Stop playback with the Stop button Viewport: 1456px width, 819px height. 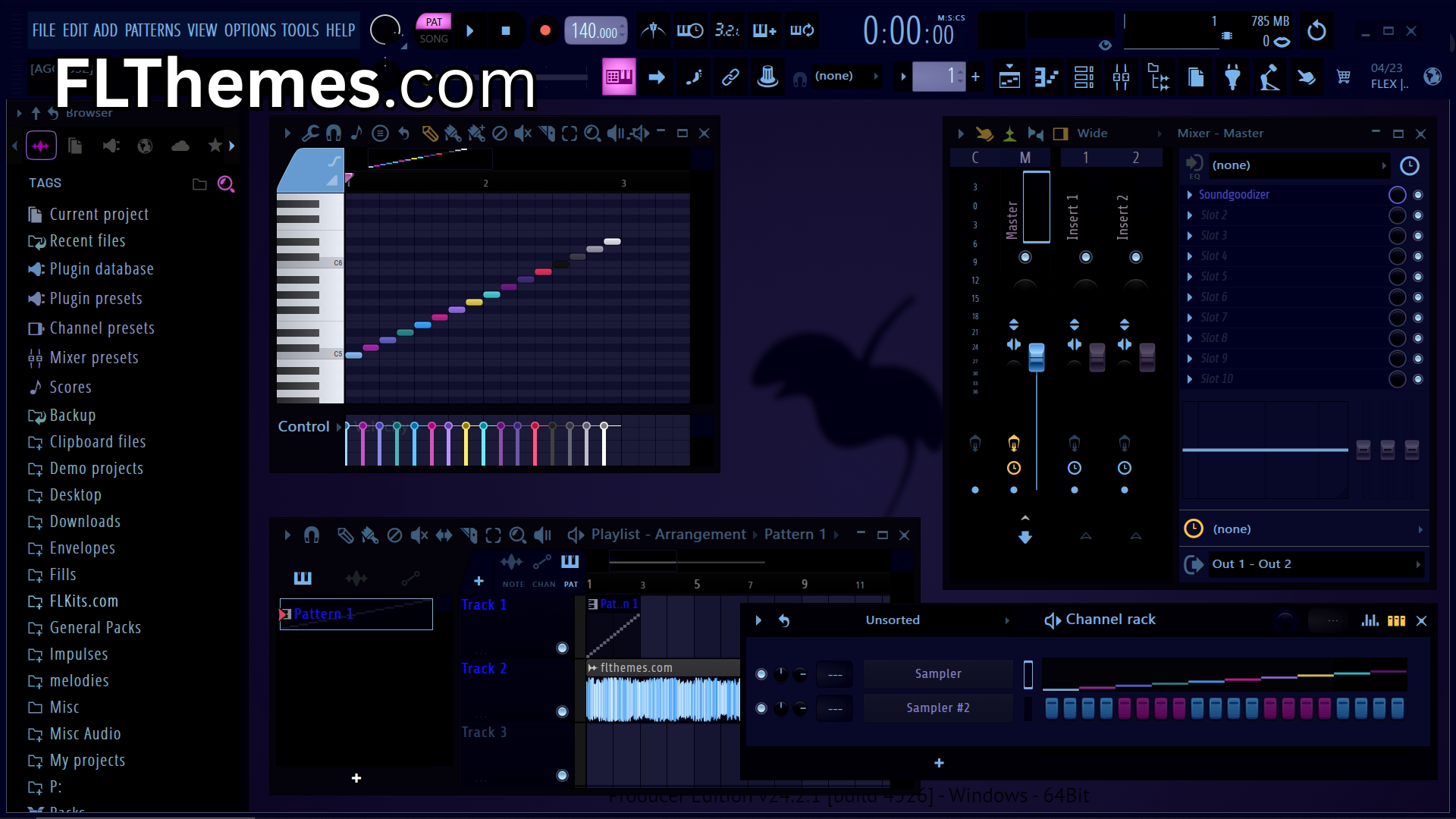(x=506, y=31)
